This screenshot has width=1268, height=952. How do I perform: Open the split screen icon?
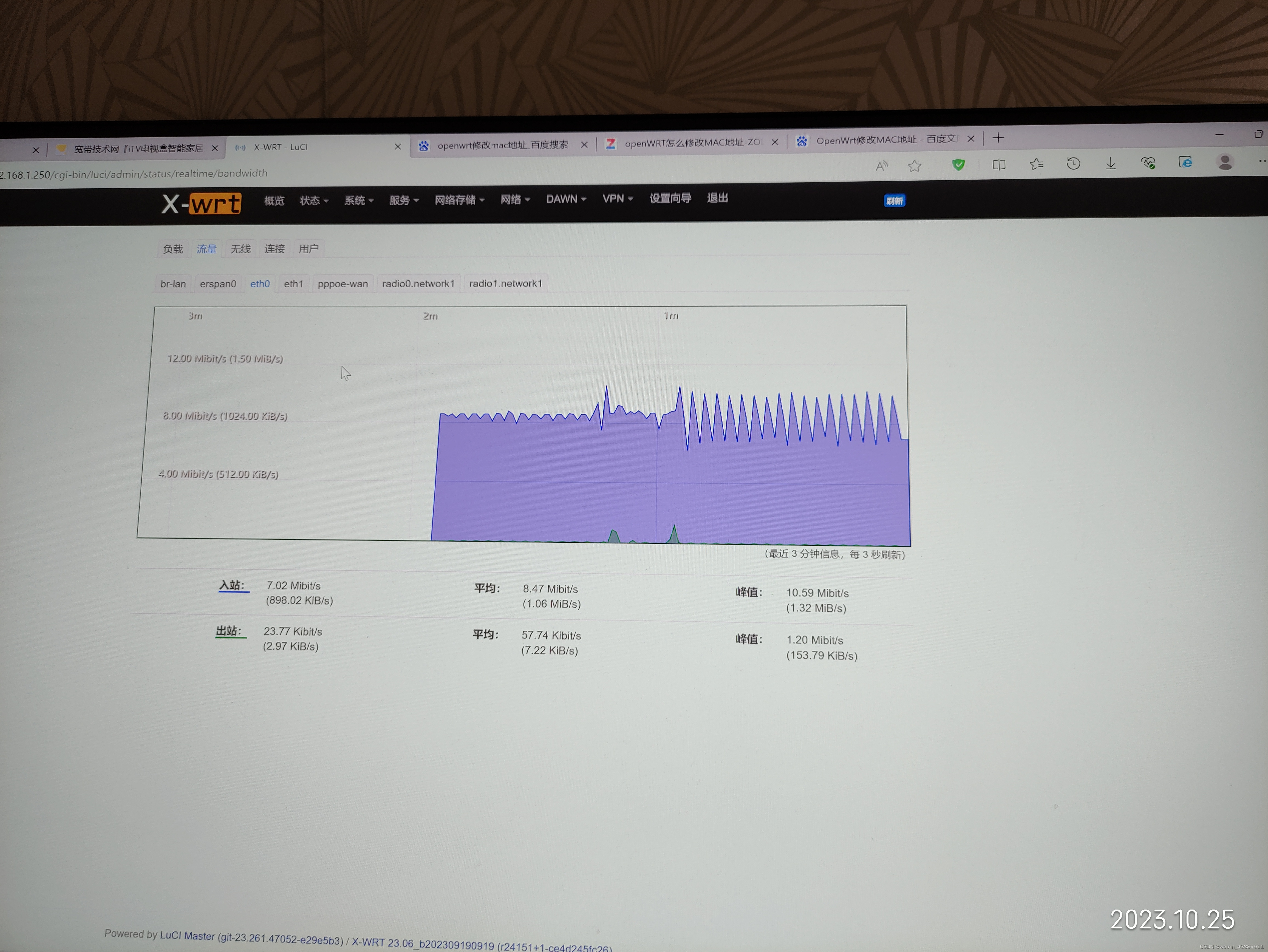[x=999, y=165]
